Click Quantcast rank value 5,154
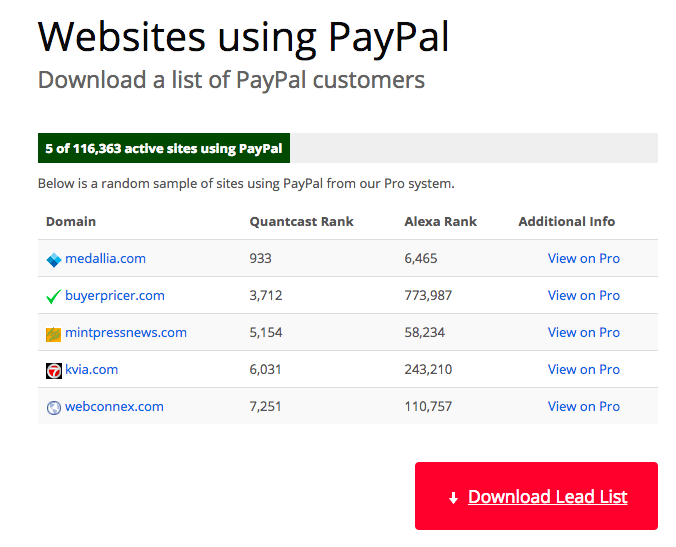This screenshot has width=676, height=547. [266, 333]
